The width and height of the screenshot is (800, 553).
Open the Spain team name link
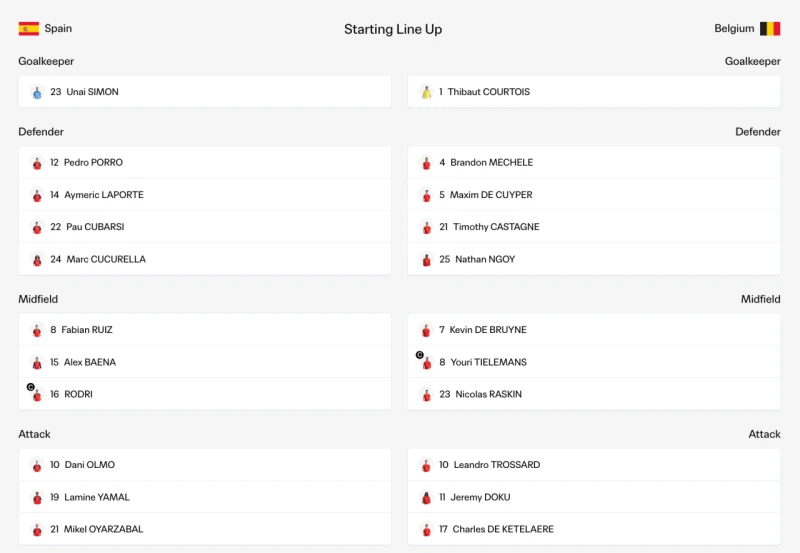58,29
